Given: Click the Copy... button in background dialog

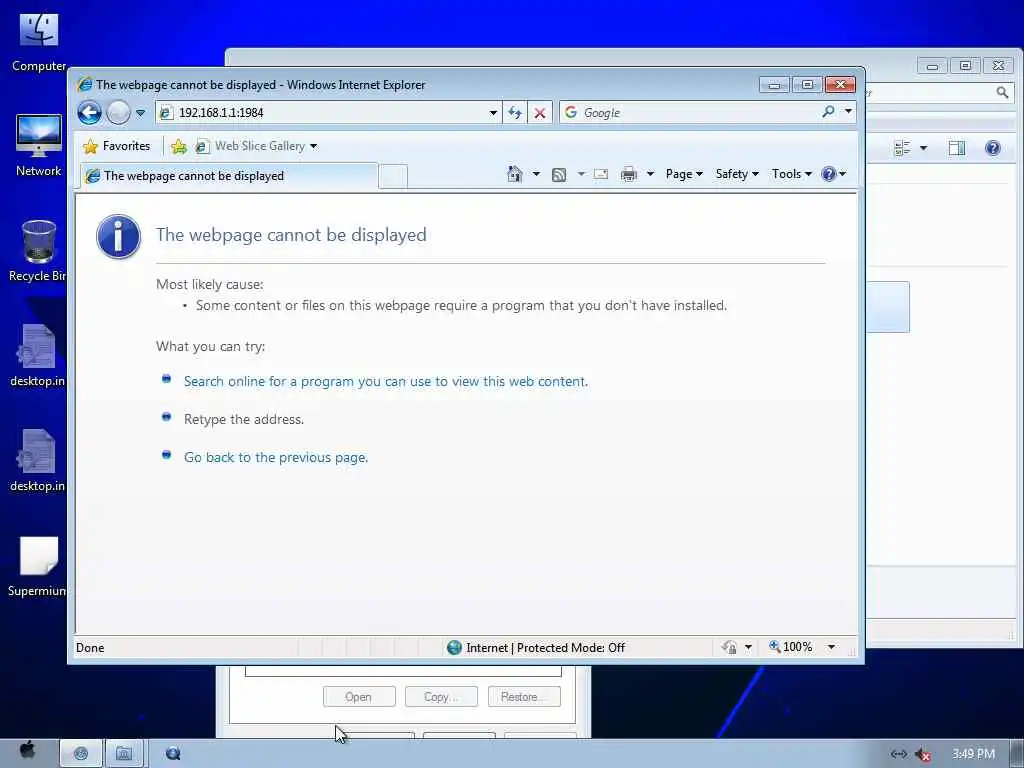Looking at the screenshot, I should [441, 697].
